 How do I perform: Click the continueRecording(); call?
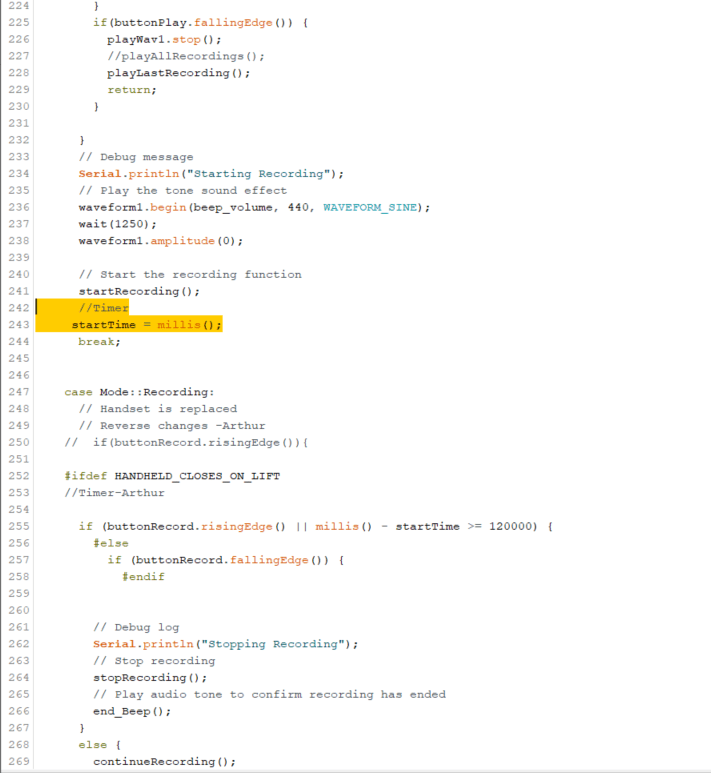(164, 762)
